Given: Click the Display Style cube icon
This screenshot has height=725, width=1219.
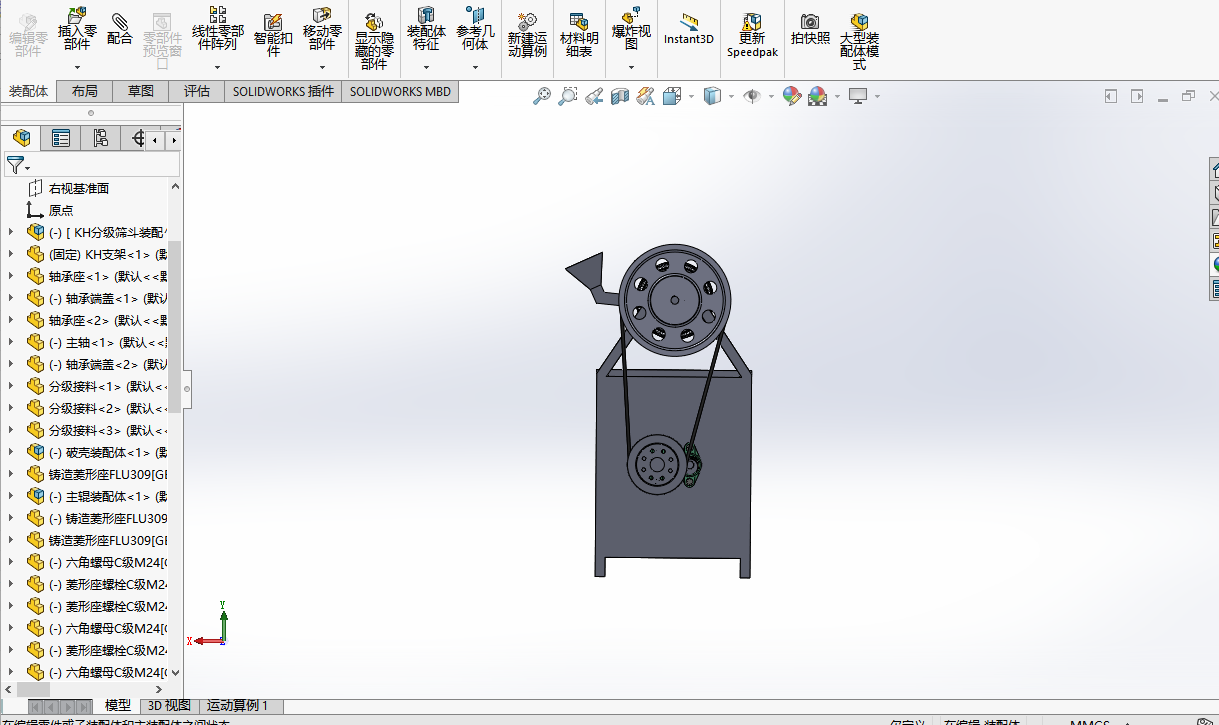Looking at the screenshot, I should [712, 96].
